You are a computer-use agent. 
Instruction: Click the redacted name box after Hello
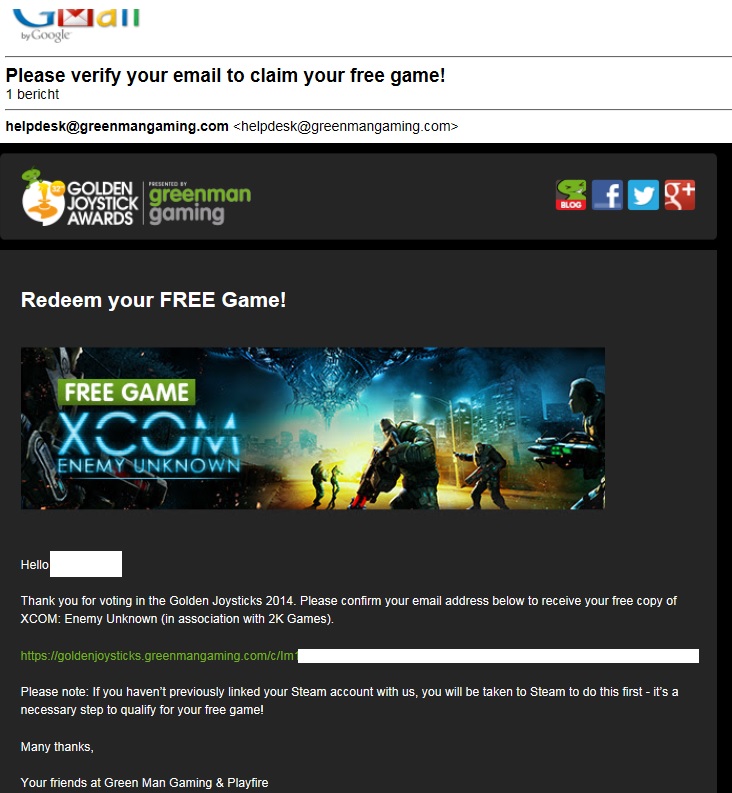(x=86, y=564)
